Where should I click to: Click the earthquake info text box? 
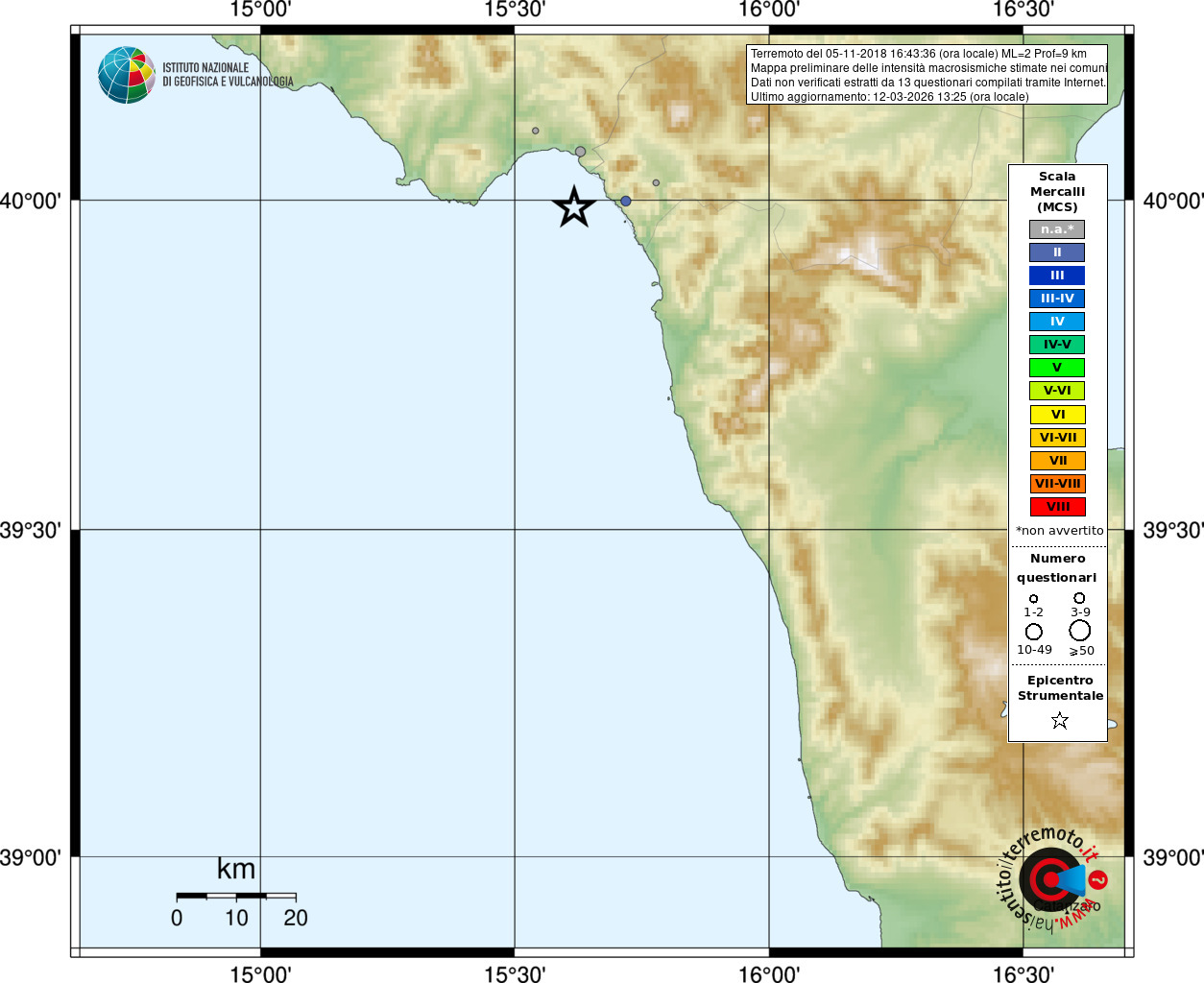pos(927,75)
